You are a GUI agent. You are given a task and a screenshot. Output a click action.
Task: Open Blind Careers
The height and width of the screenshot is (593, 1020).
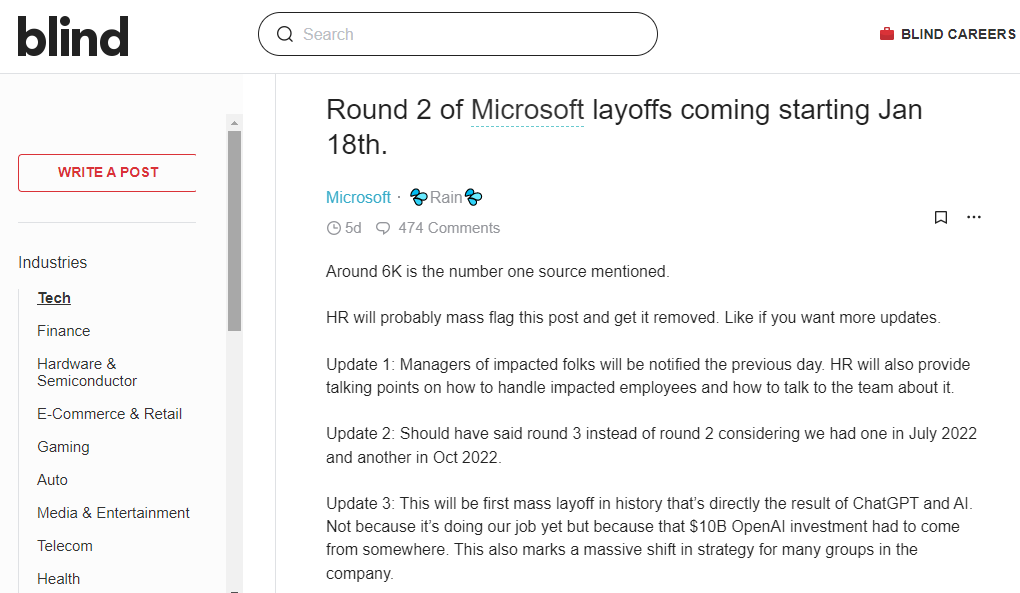click(957, 34)
